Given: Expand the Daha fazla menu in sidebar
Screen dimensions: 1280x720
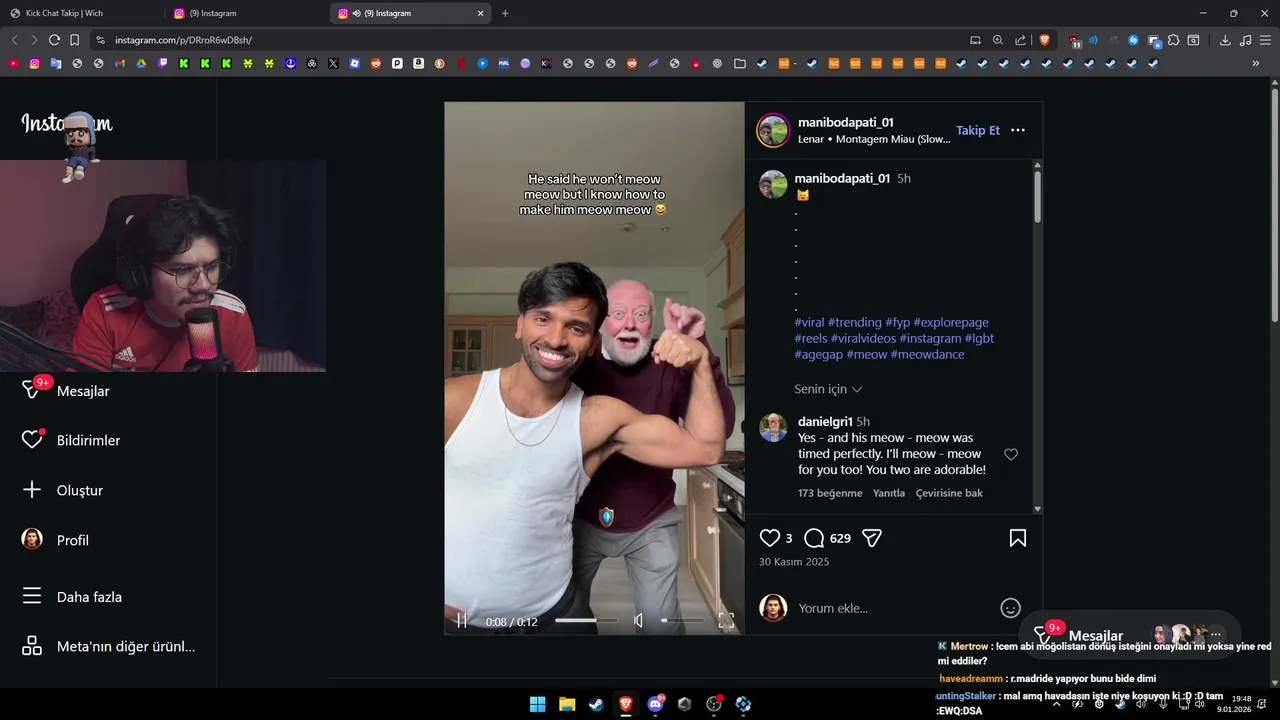Looking at the screenshot, I should (71, 597).
